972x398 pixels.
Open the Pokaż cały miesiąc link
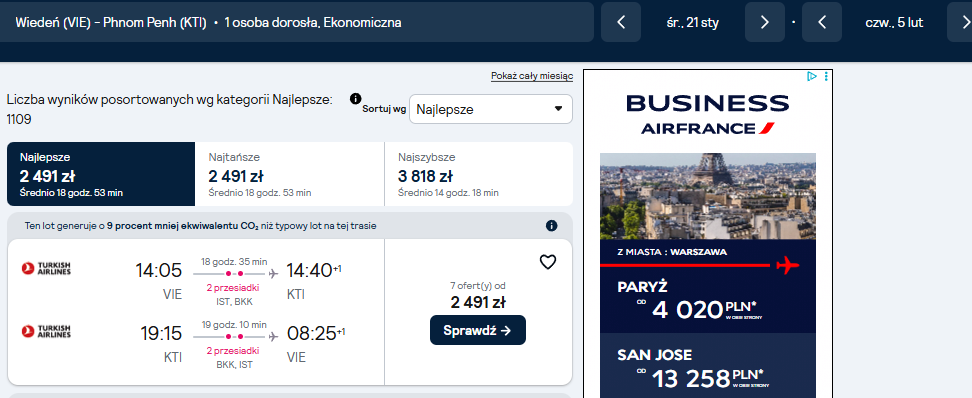532,76
